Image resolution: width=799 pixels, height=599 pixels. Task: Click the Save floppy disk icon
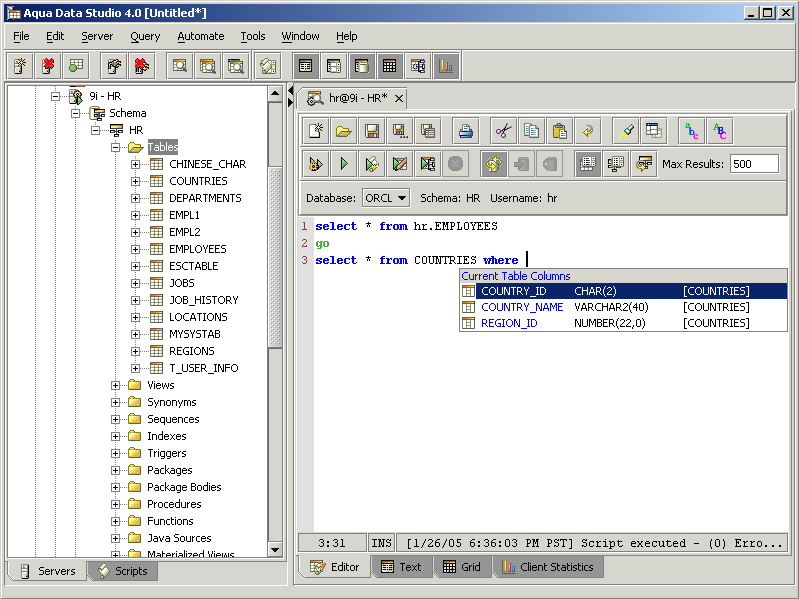pyautogui.click(x=372, y=131)
